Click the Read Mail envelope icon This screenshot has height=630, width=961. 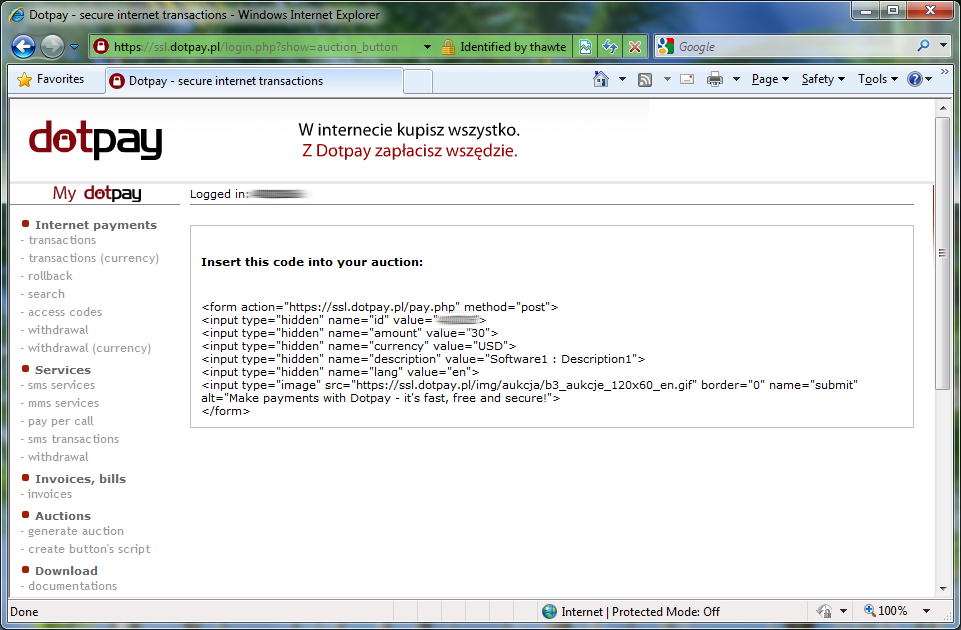687,79
